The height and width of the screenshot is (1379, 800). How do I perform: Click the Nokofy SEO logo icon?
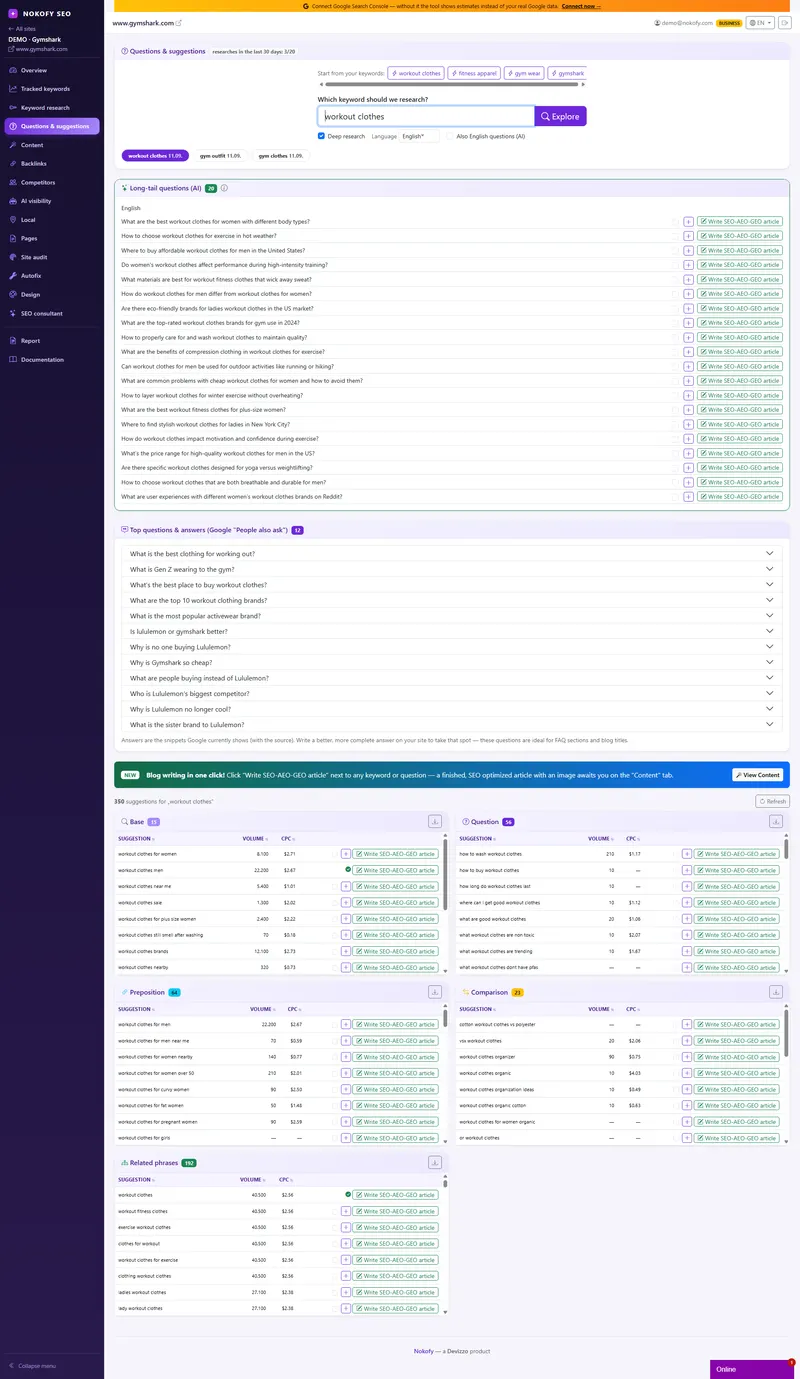pyautogui.click(x=13, y=13)
